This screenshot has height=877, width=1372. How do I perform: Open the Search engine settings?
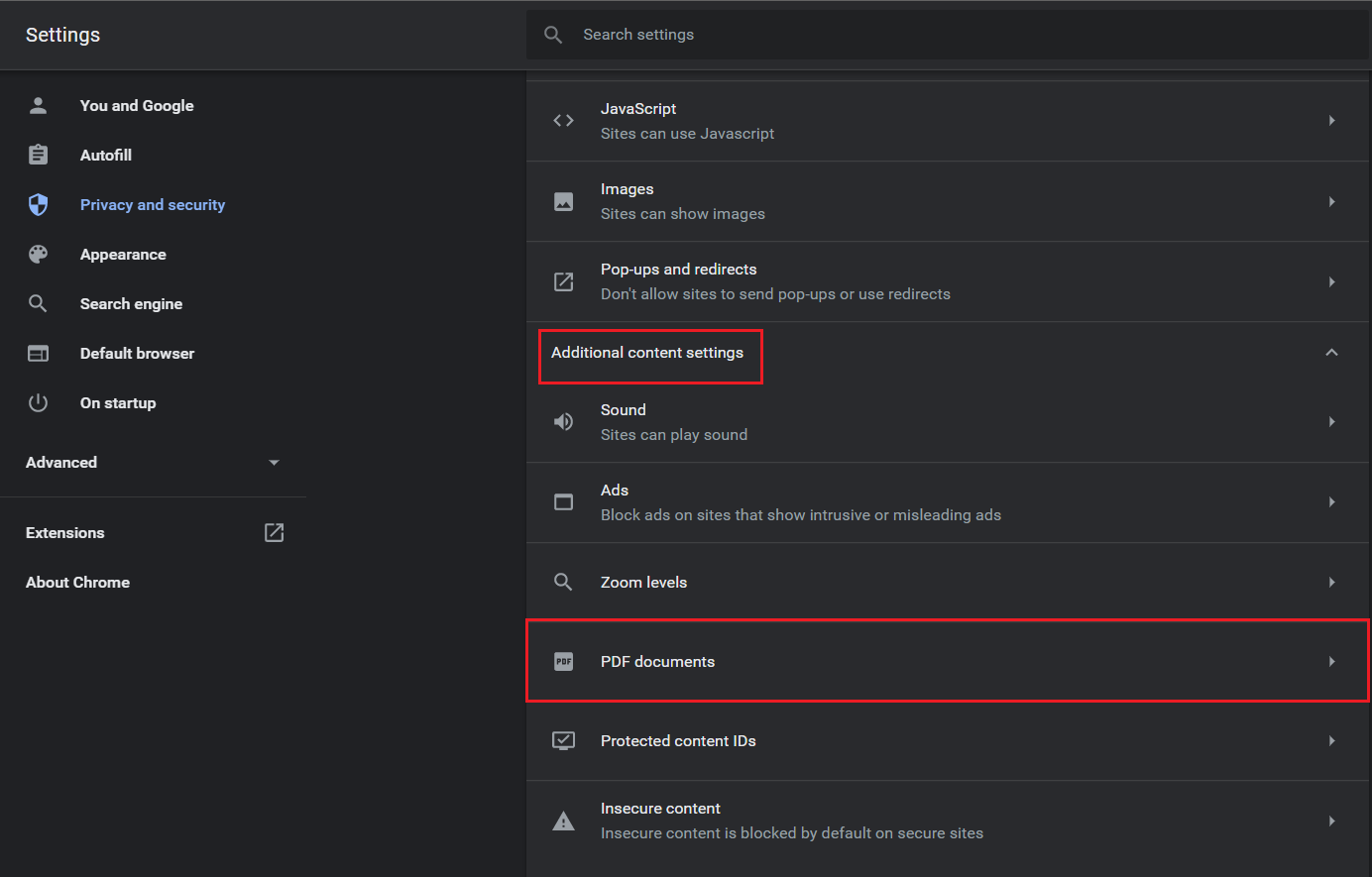131,304
